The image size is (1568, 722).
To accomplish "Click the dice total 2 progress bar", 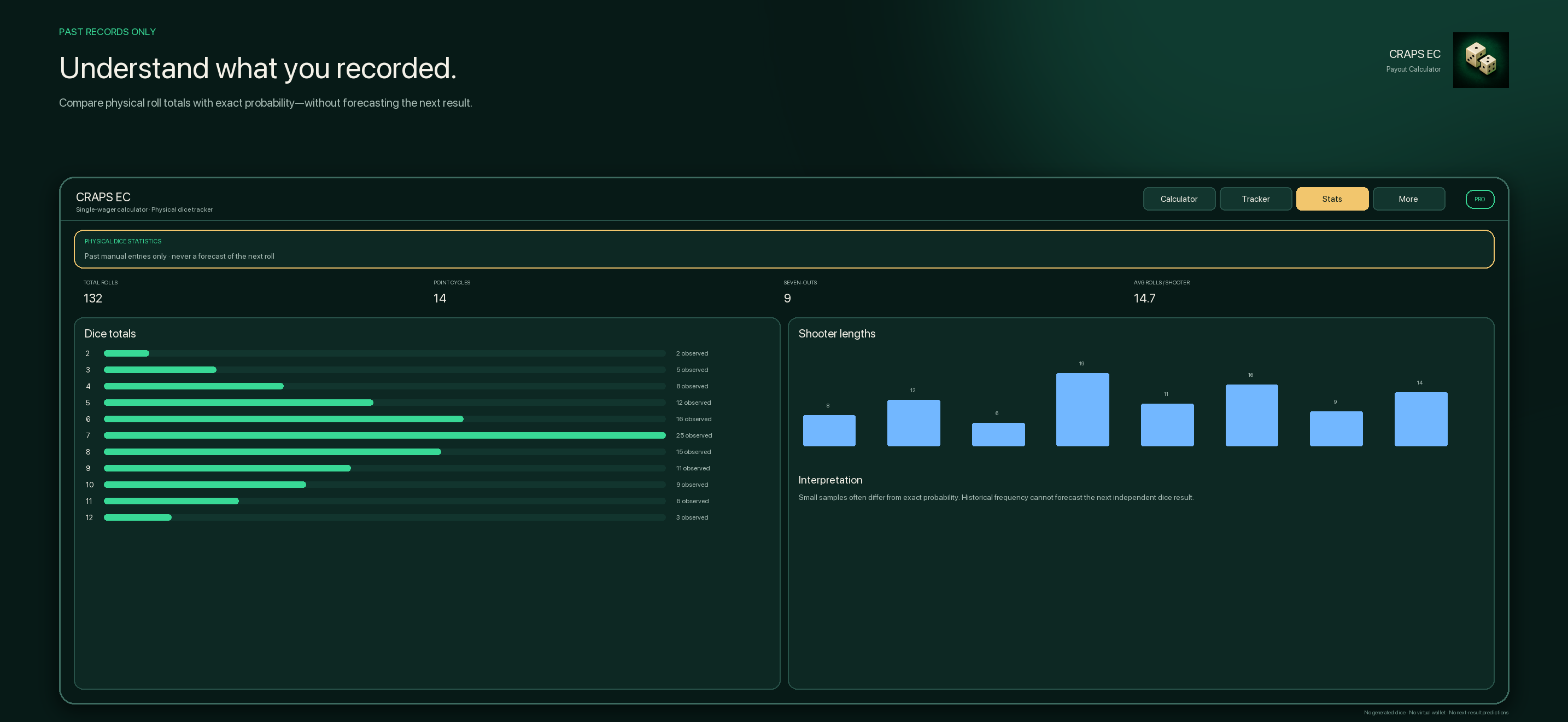I will coord(385,353).
